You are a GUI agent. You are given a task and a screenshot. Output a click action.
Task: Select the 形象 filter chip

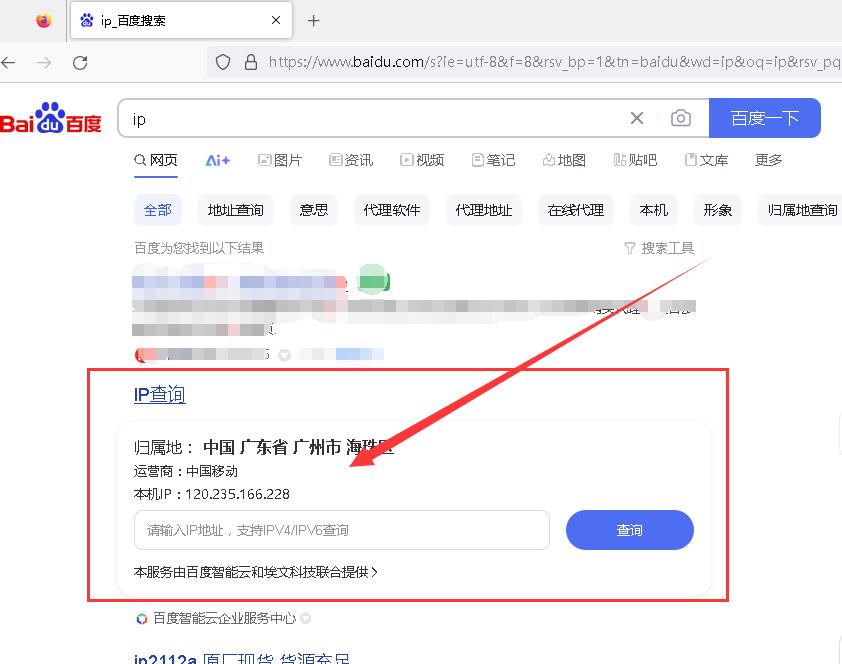(717, 210)
